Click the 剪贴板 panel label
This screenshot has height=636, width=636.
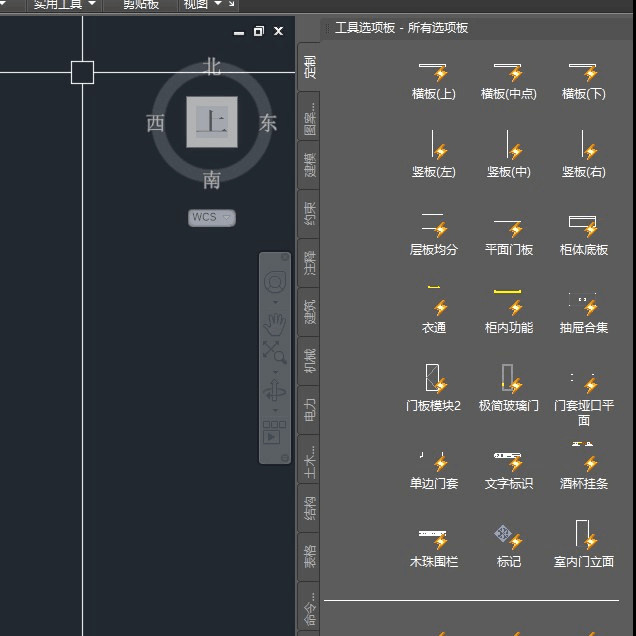click(140, 4)
